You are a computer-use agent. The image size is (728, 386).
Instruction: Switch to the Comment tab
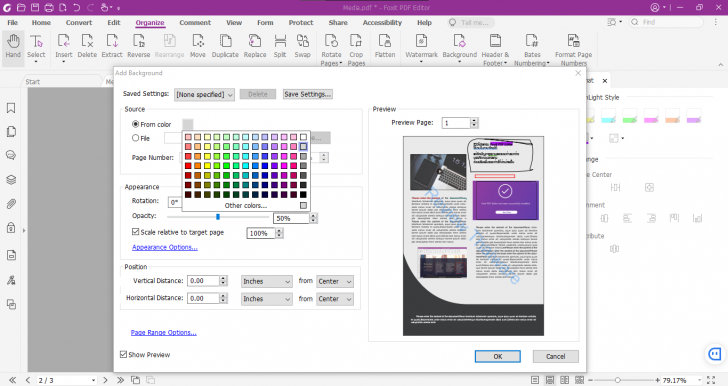(195, 22)
